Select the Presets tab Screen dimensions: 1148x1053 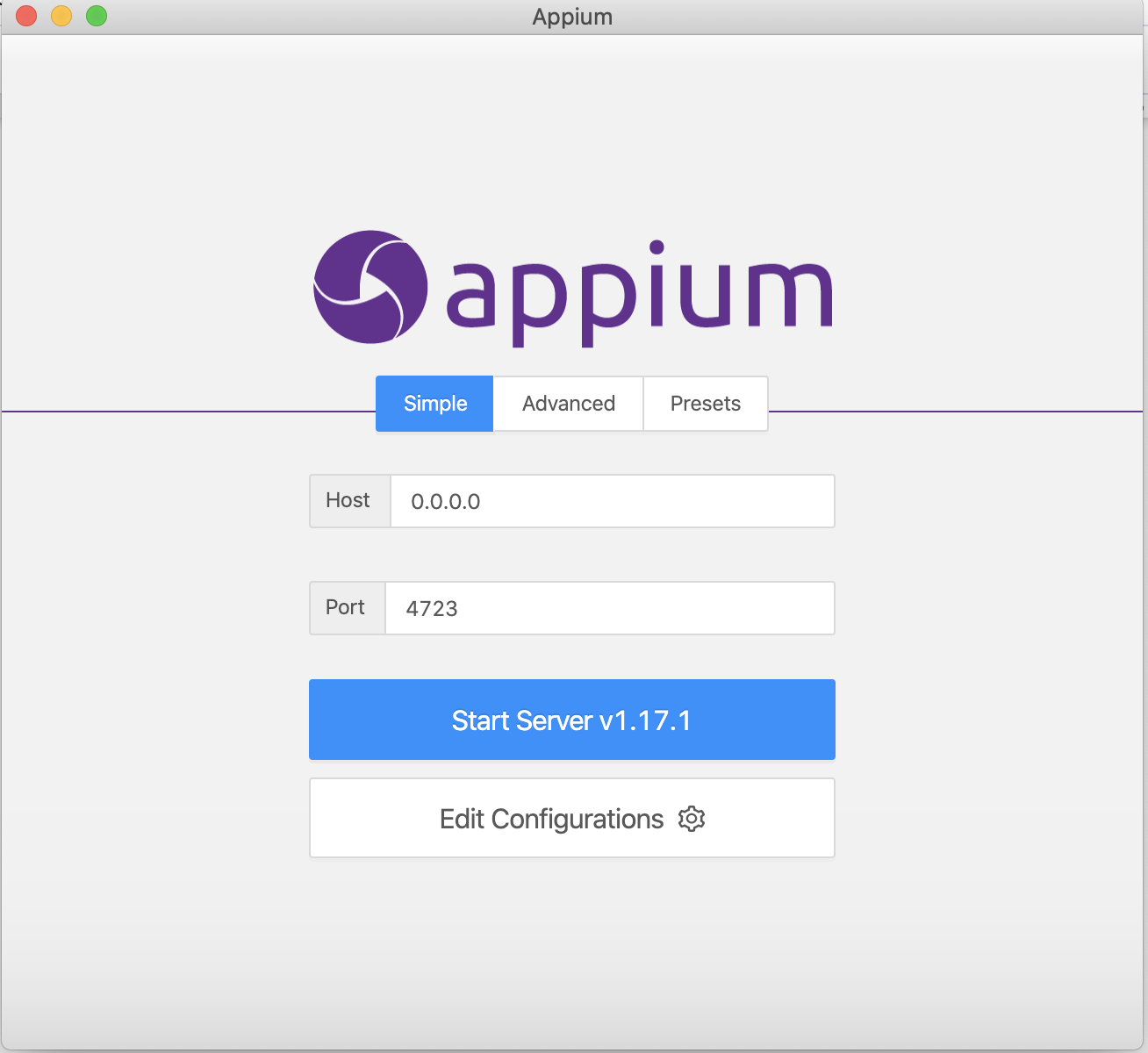pyautogui.click(x=705, y=404)
